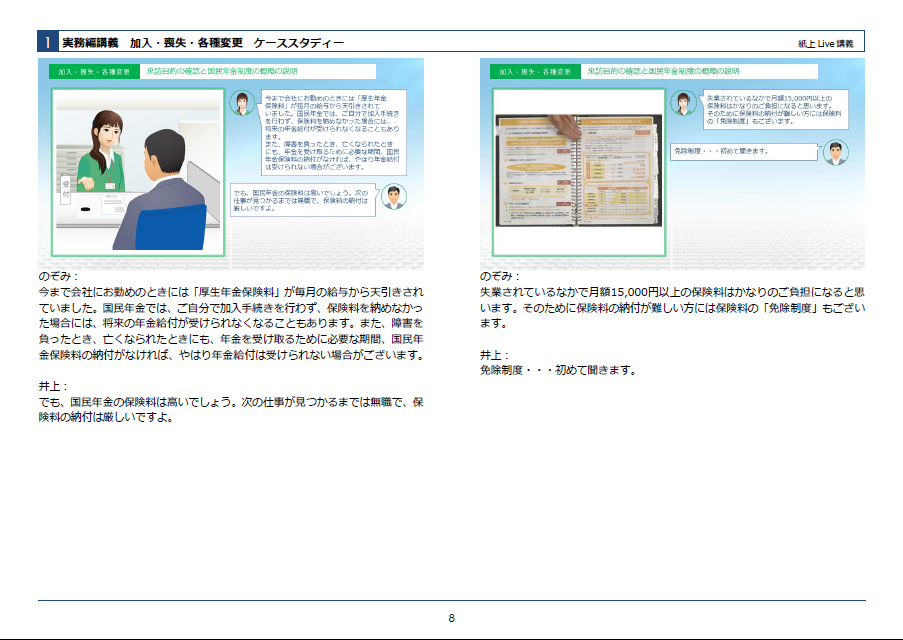This screenshot has width=903, height=640.
Task: Click Inoue's avatar icon in right slide
Action: pos(835,152)
